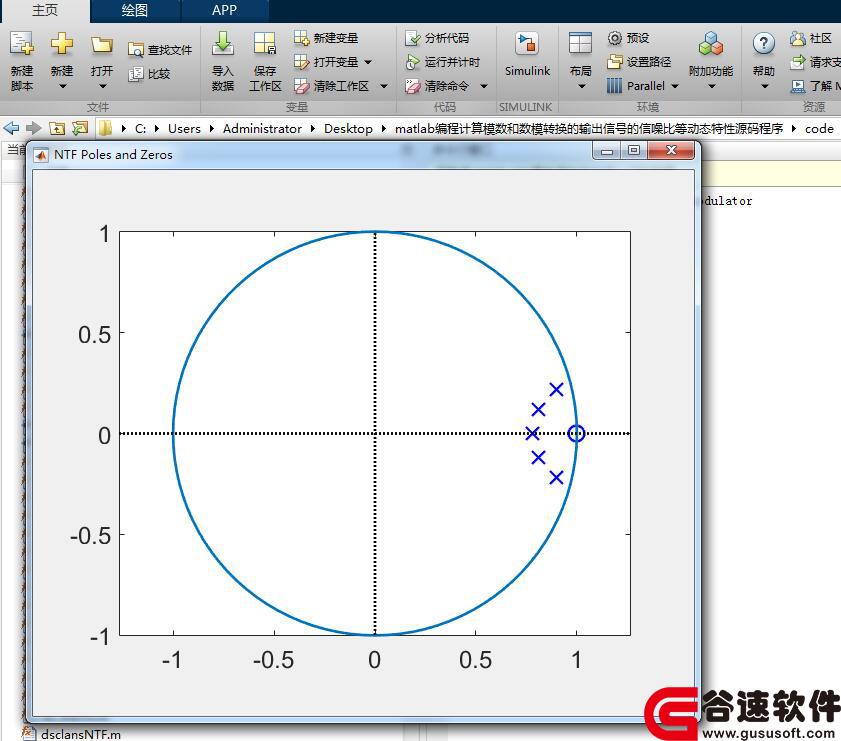Click the New Script (新建脚本) icon
The image size is (841, 741).
point(22,44)
